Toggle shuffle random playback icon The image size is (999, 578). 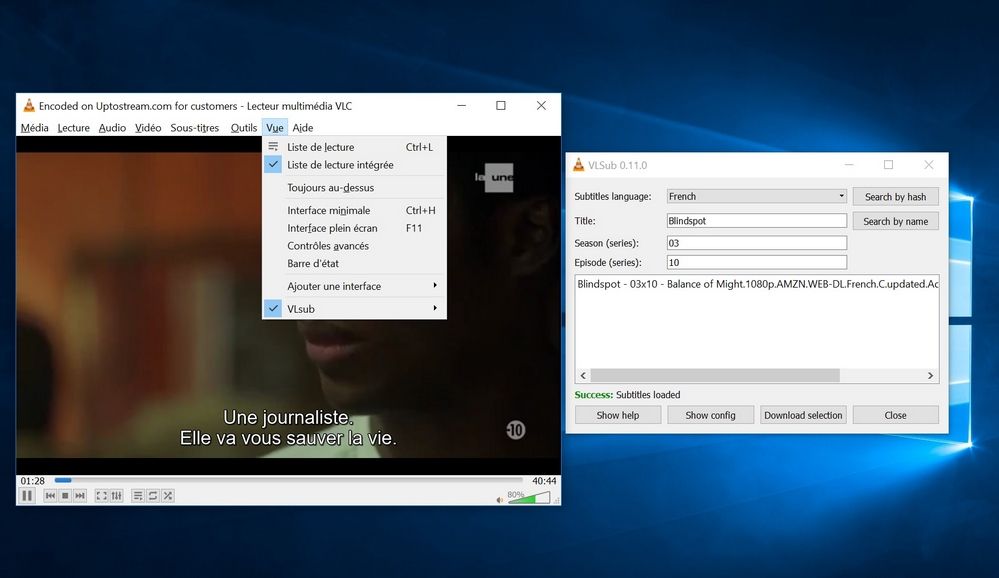pyautogui.click(x=168, y=495)
